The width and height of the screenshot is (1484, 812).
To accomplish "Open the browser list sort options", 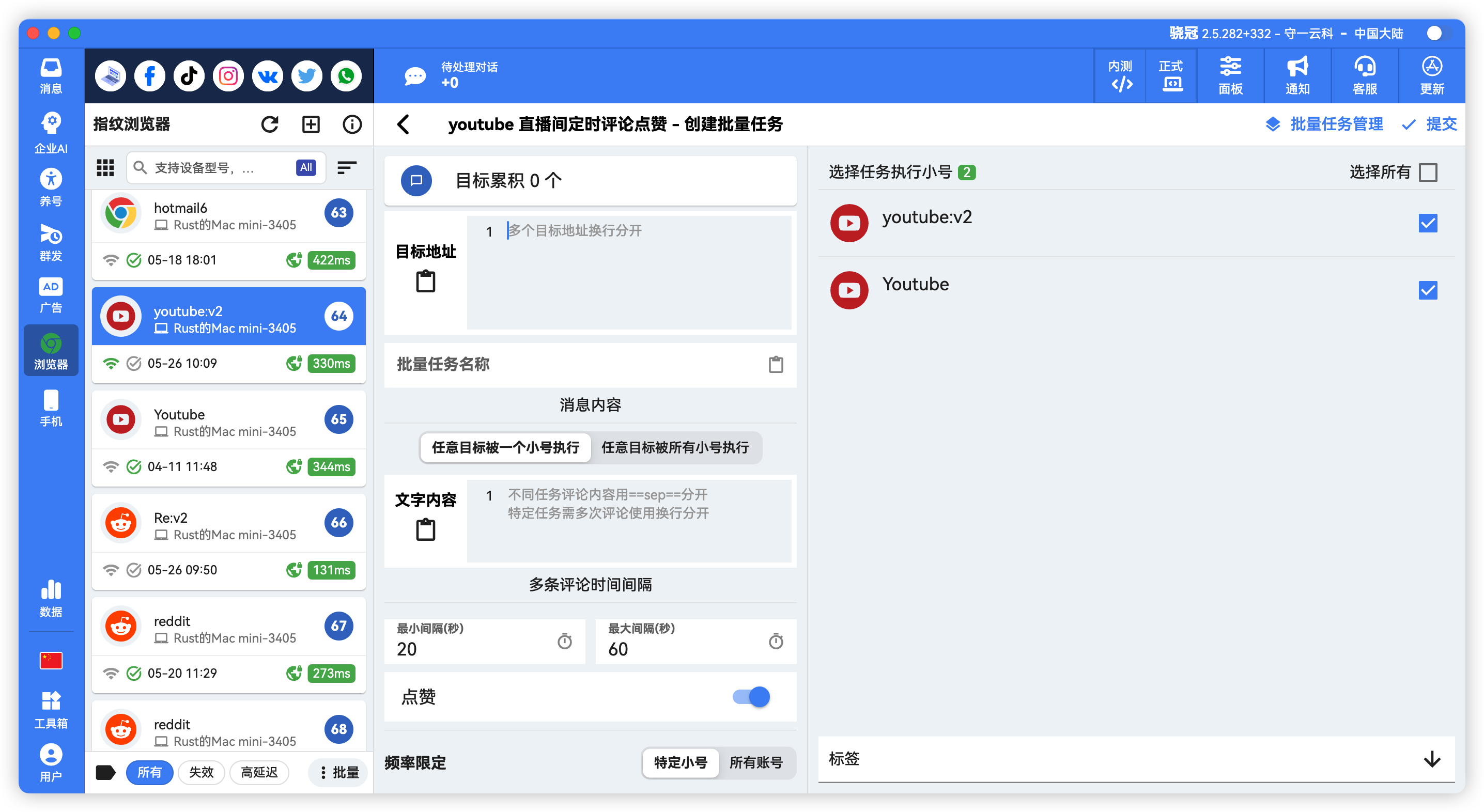I will click(346, 167).
